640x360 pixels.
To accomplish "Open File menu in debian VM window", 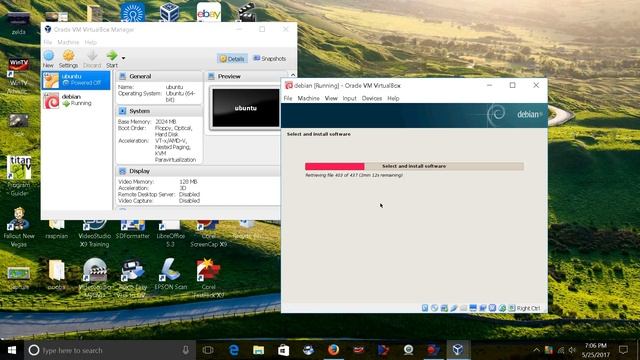I will pos(288,98).
